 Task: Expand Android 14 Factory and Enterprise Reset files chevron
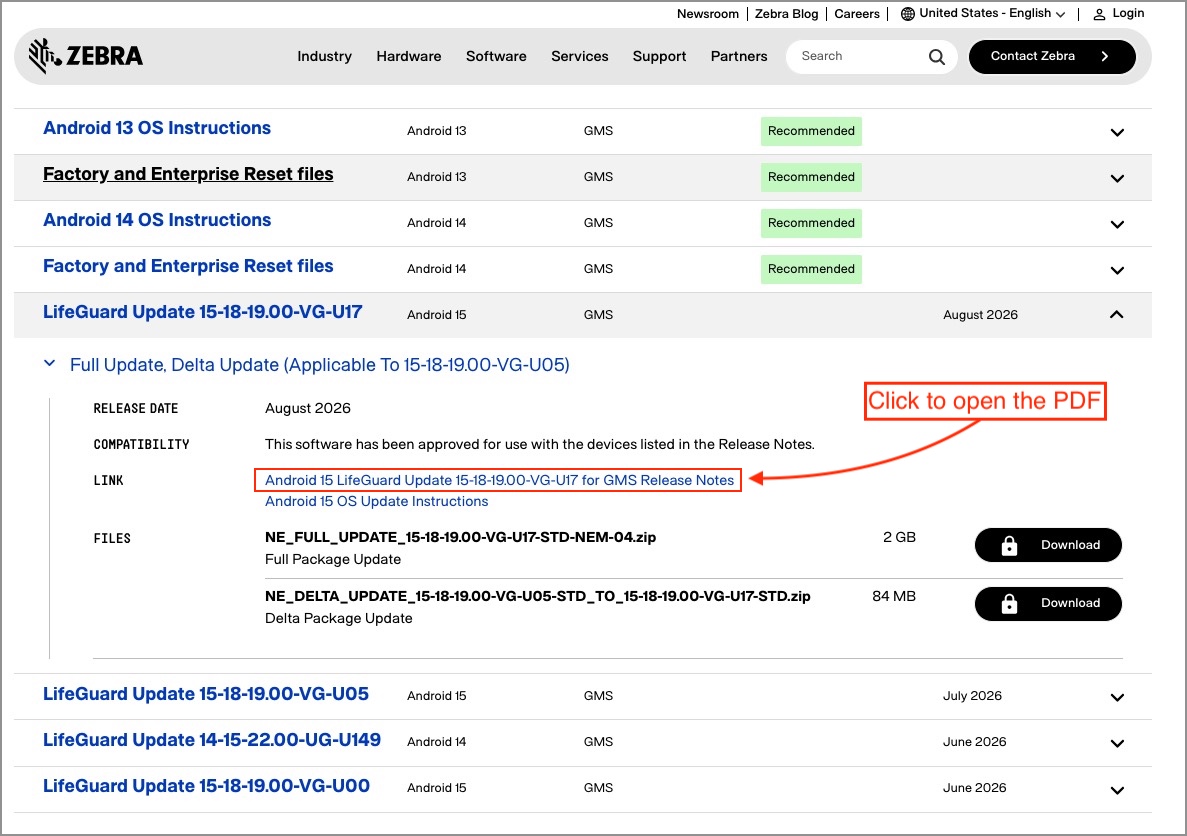[1117, 270]
